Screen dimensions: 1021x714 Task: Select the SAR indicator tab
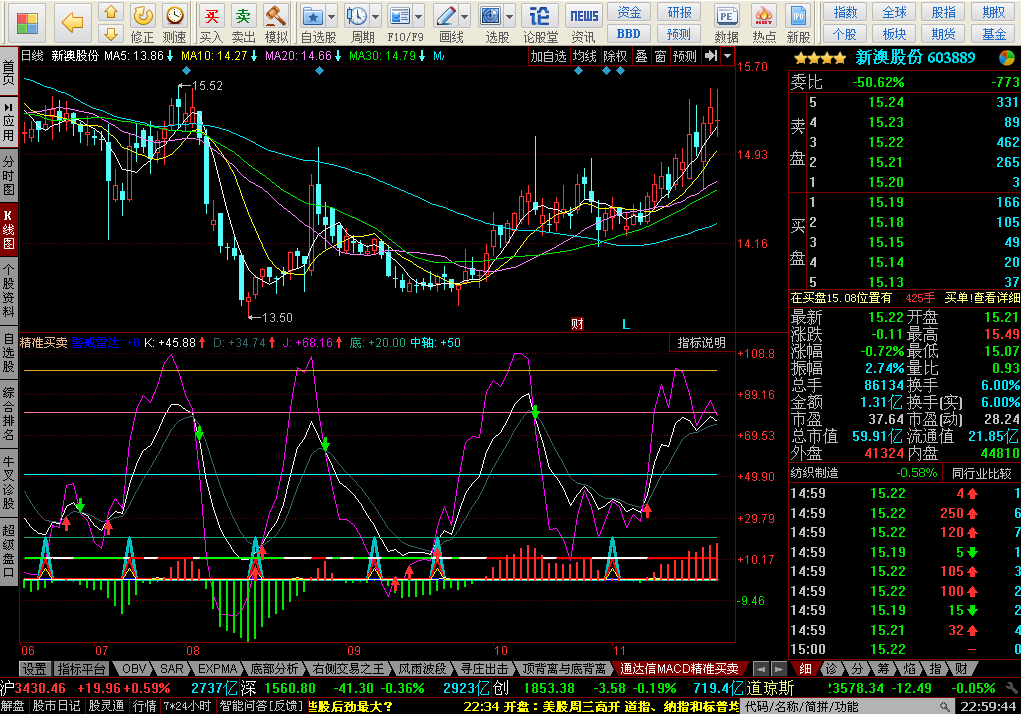click(172, 669)
